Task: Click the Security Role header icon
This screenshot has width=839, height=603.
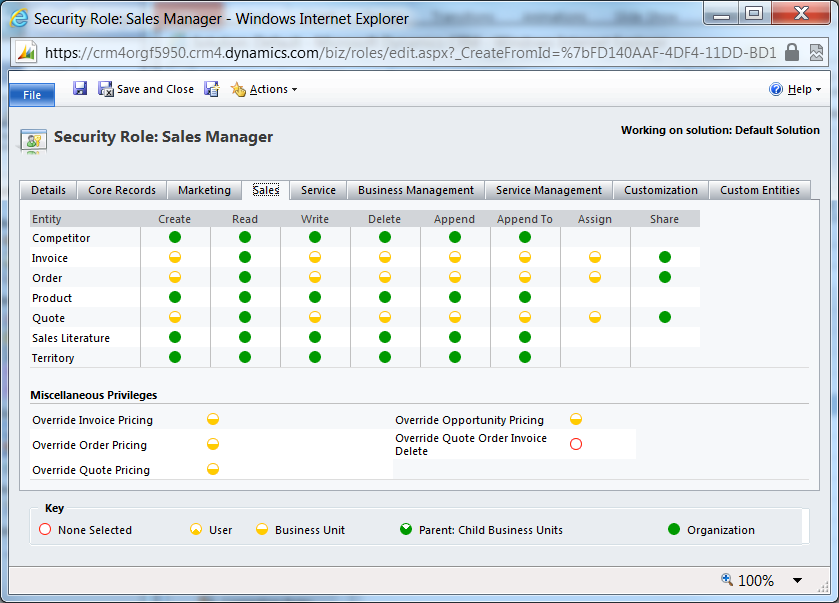Action: tap(33, 141)
